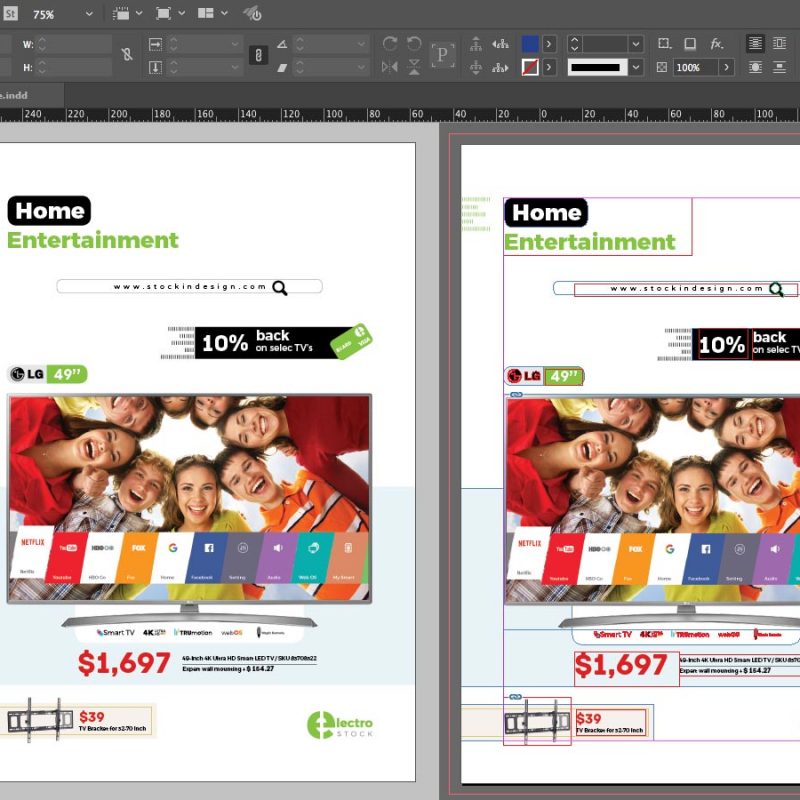Select the $39 price frame on right page
Image resolution: width=800 pixels, height=800 pixels.
(x=611, y=722)
